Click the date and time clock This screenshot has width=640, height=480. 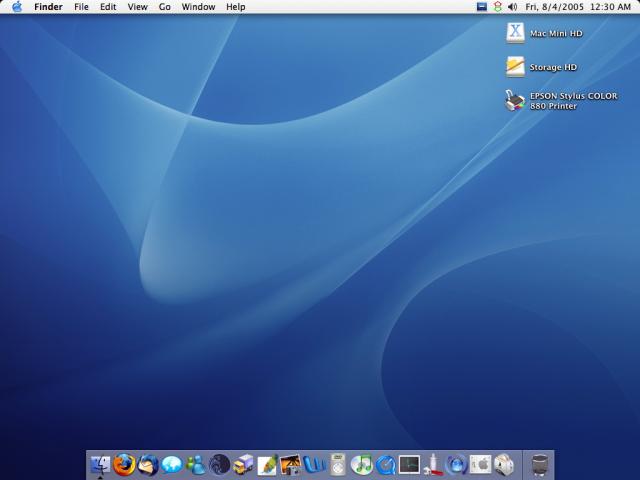pyautogui.click(x=578, y=7)
